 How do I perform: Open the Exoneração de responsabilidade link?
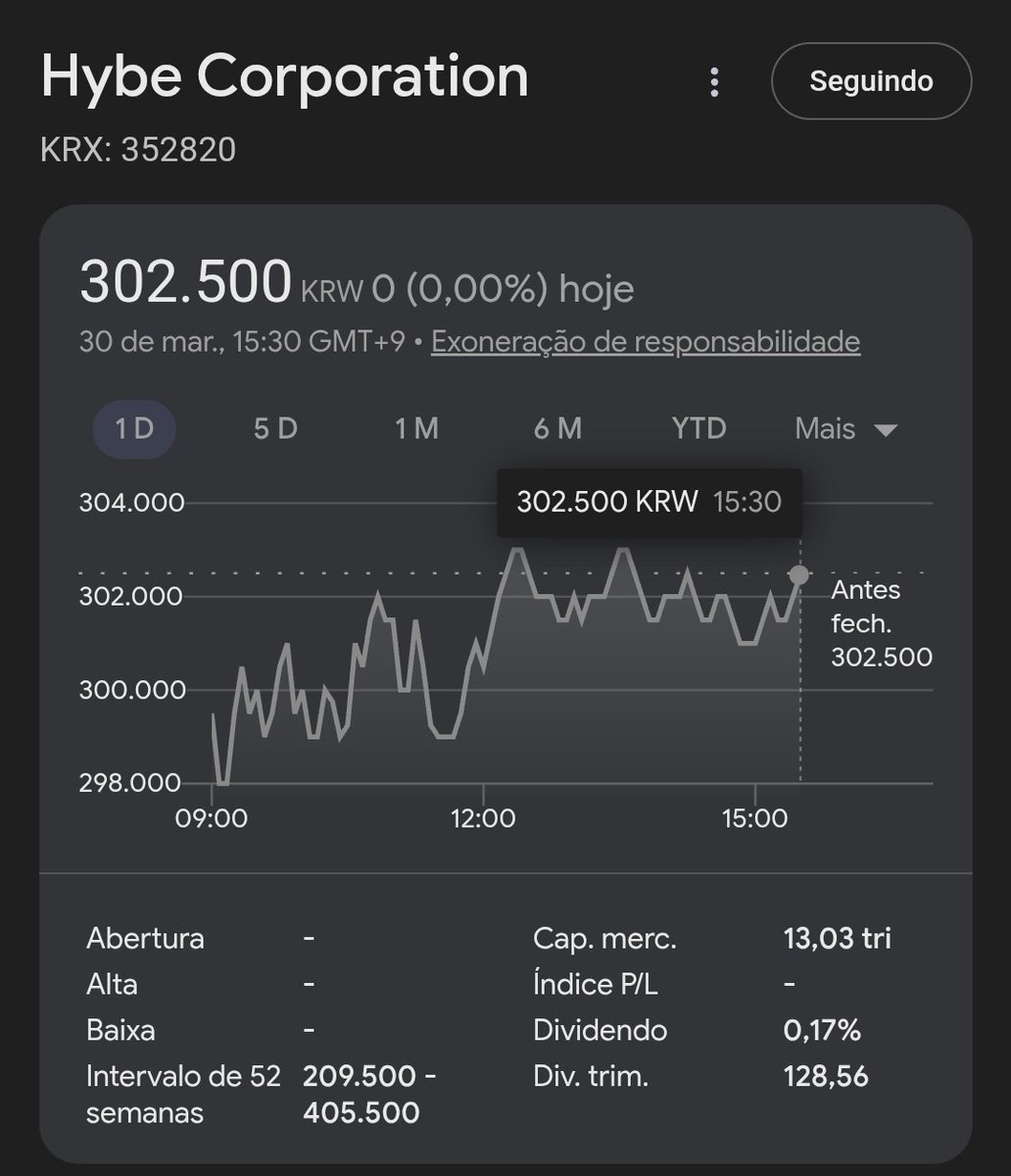[x=646, y=342]
